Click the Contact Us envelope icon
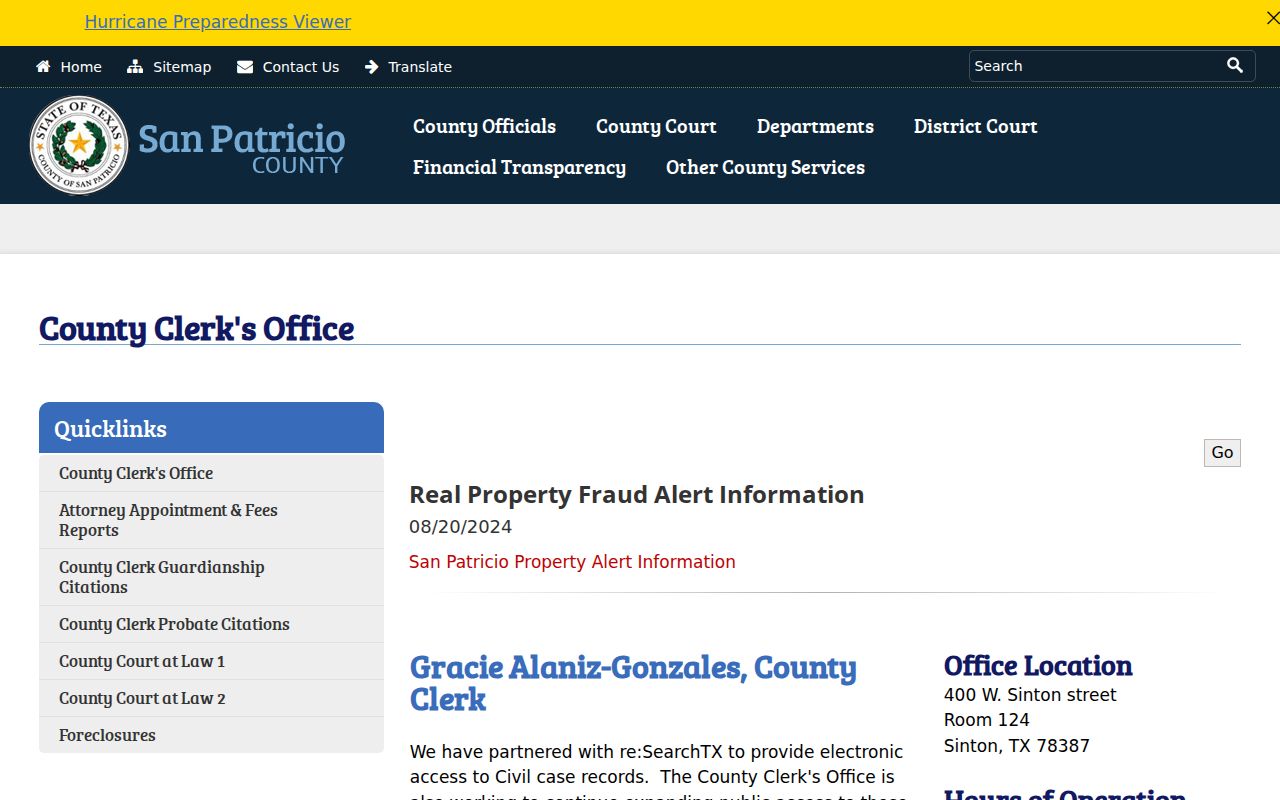The image size is (1280, 800). pyautogui.click(x=245, y=67)
